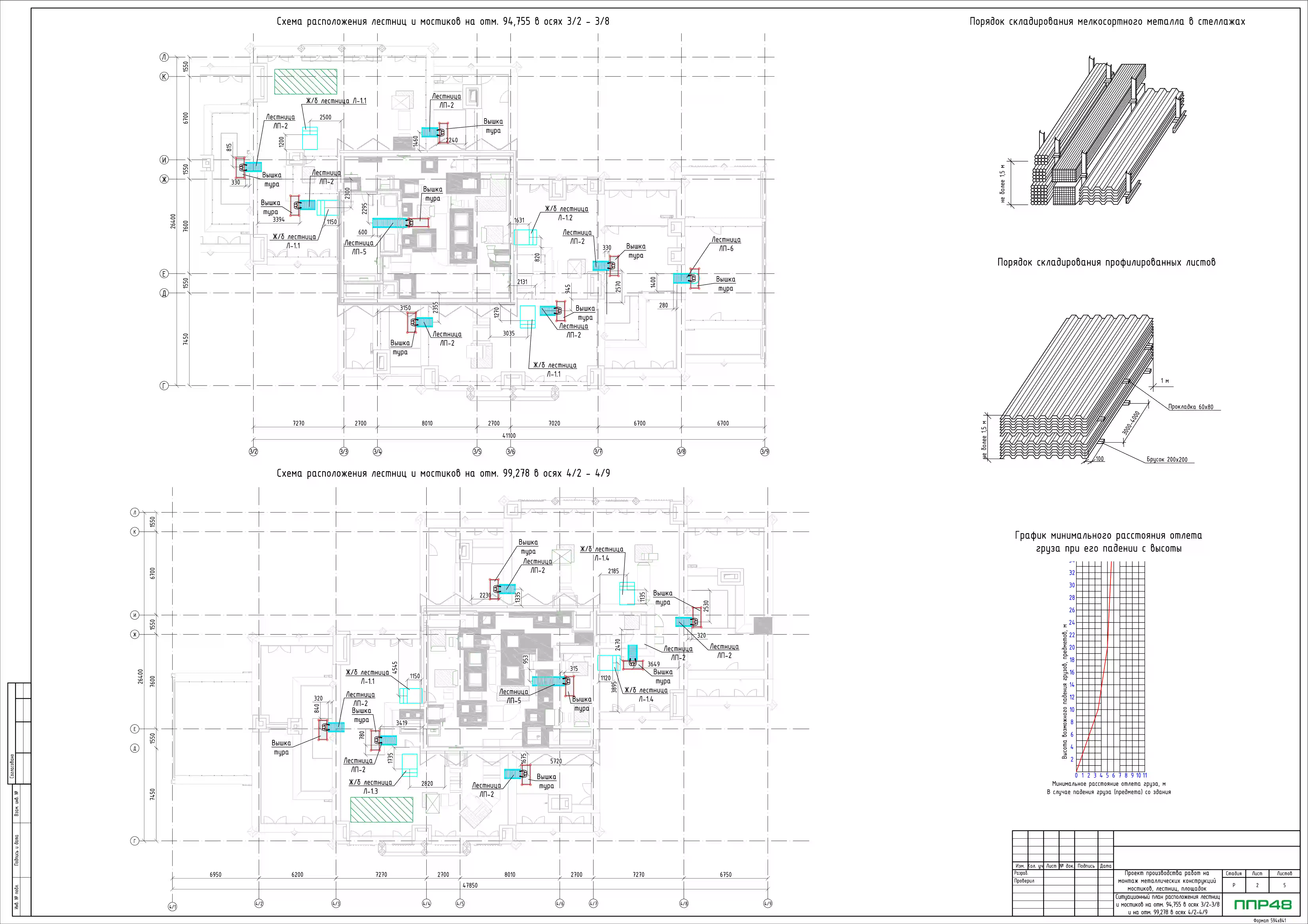Click the '1 м' dimension on sheet stack
Viewport: 1308px width, 924px height.
[1165, 381]
